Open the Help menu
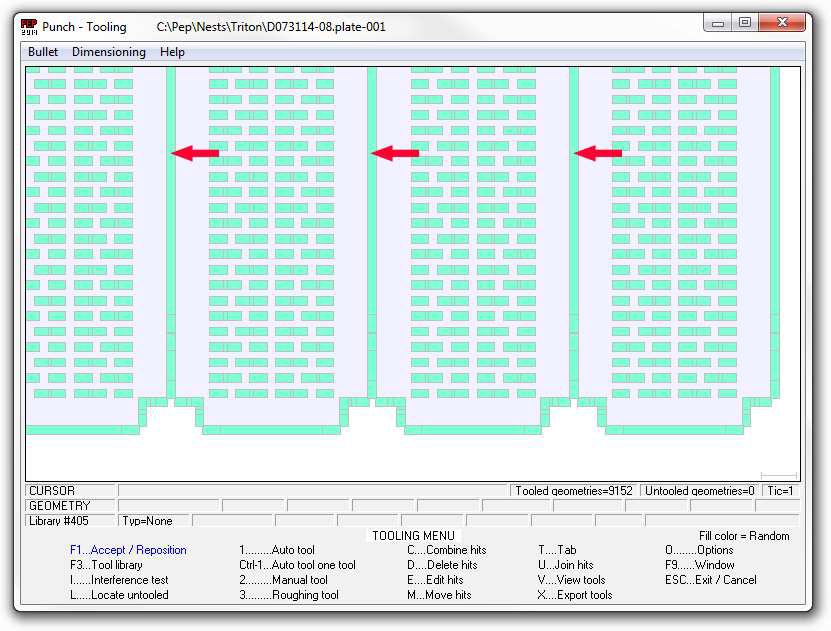 click(172, 52)
